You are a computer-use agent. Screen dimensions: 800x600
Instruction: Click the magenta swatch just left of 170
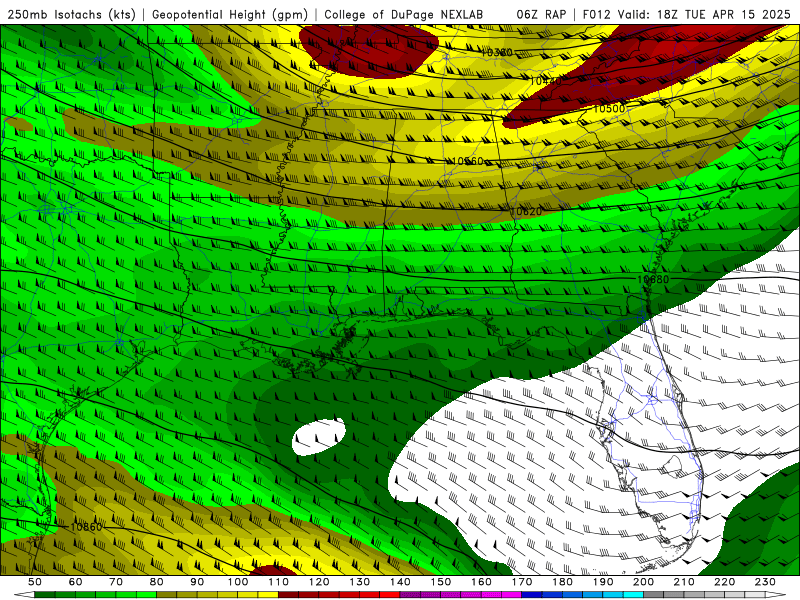(512, 595)
